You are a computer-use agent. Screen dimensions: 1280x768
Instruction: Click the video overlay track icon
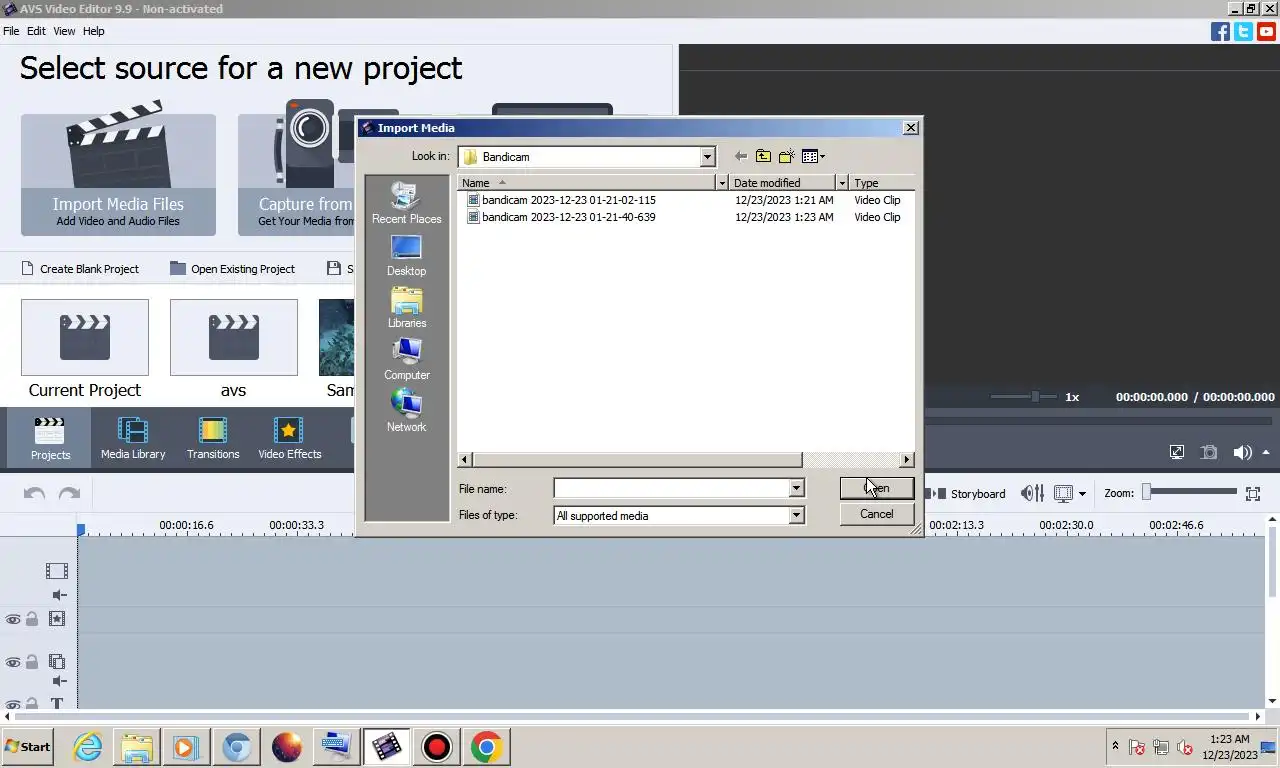(x=57, y=662)
